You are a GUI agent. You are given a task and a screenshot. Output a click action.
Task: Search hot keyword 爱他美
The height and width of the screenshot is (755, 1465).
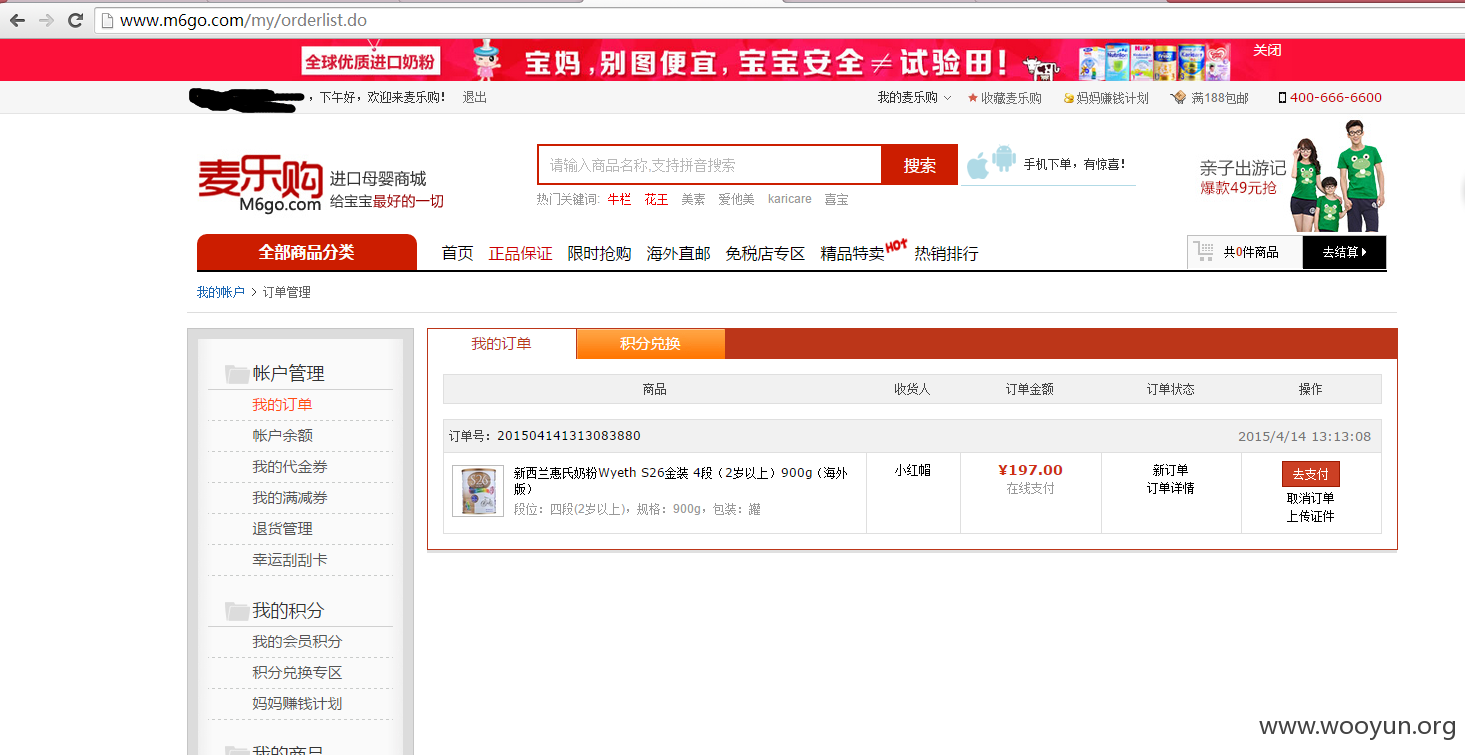tap(736, 199)
